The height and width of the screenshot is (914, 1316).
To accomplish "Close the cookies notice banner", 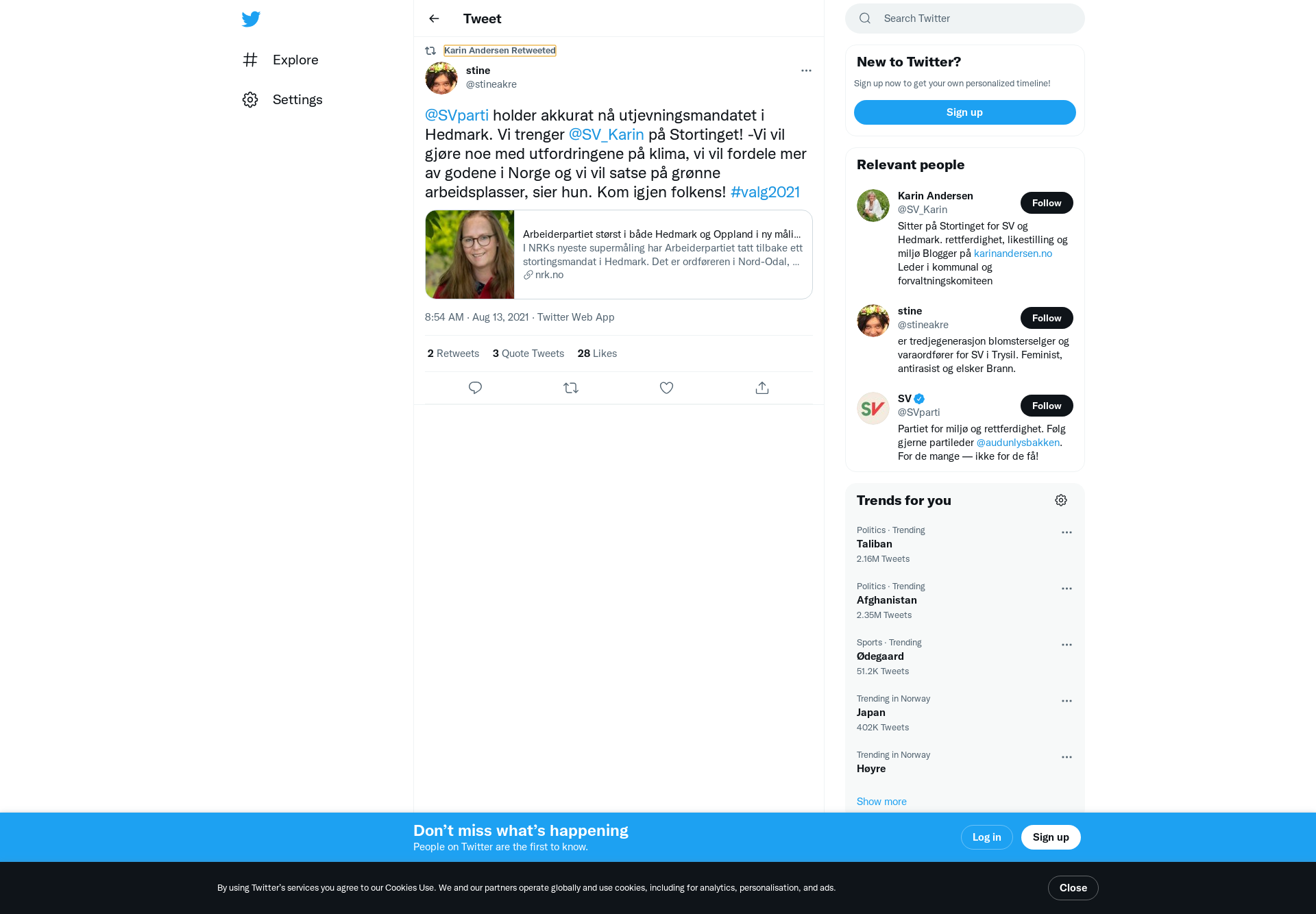I will tap(1073, 888).
